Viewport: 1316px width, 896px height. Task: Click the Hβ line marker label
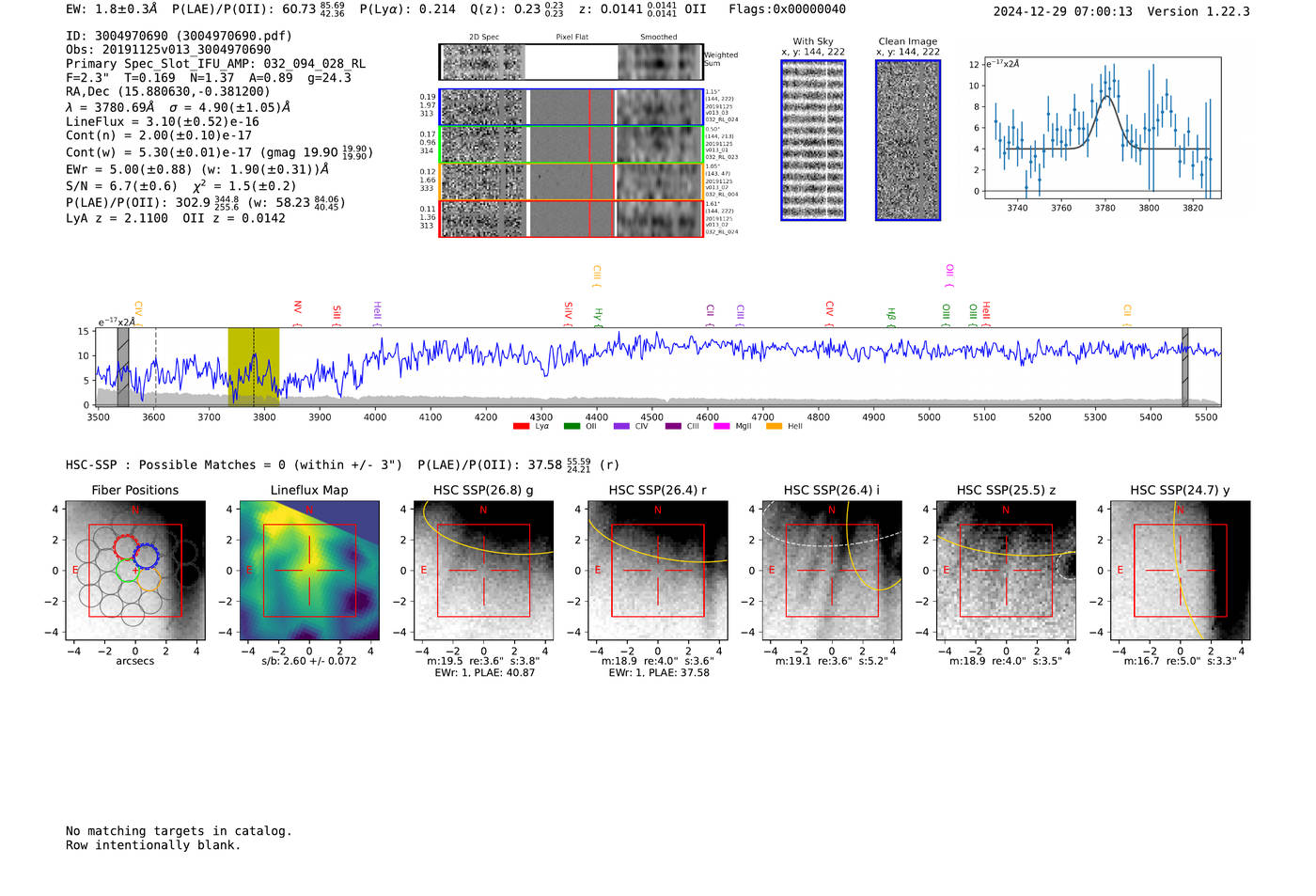[891, 315]
